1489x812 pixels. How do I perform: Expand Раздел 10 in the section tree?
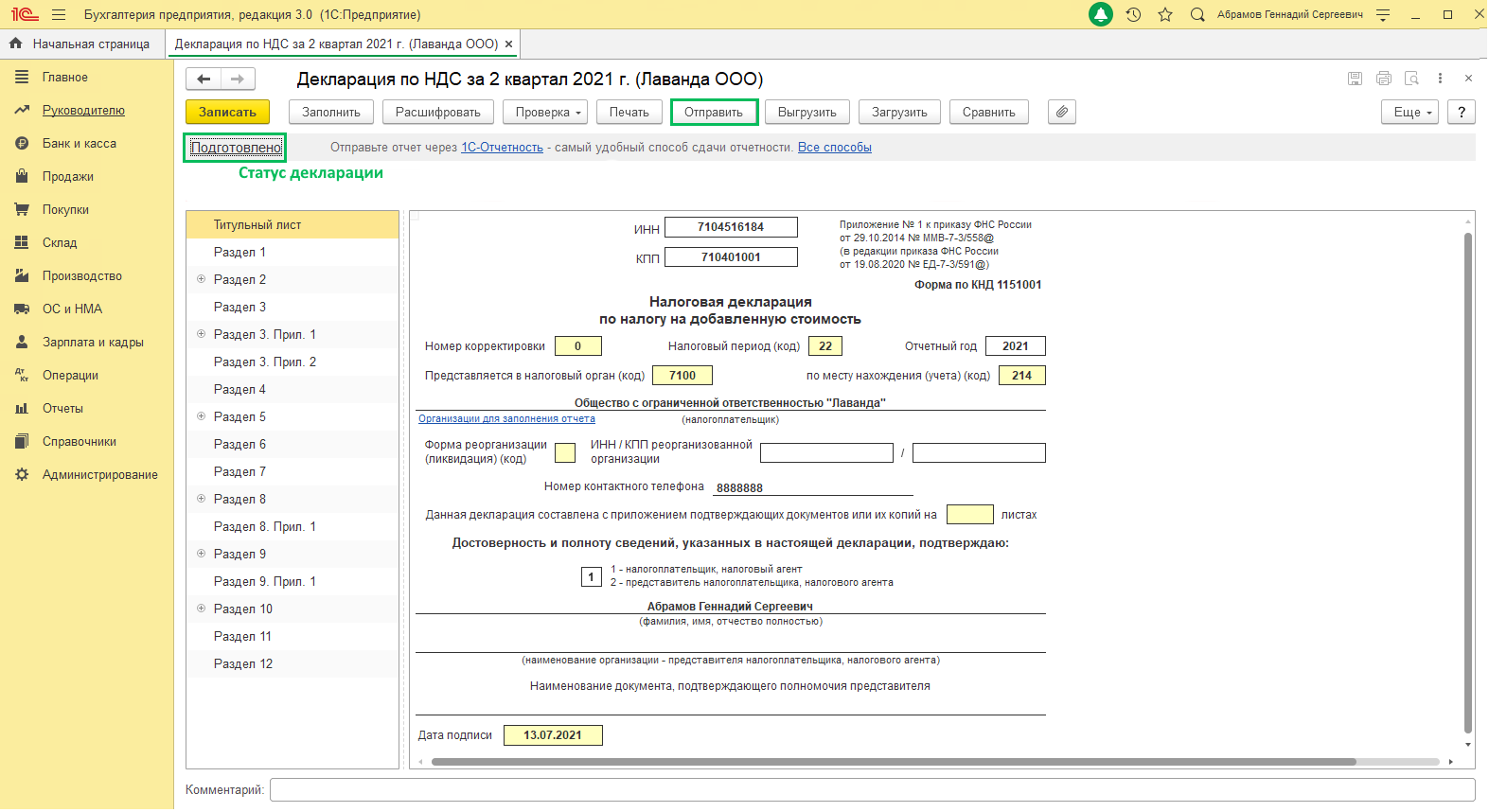pos(201,609)
